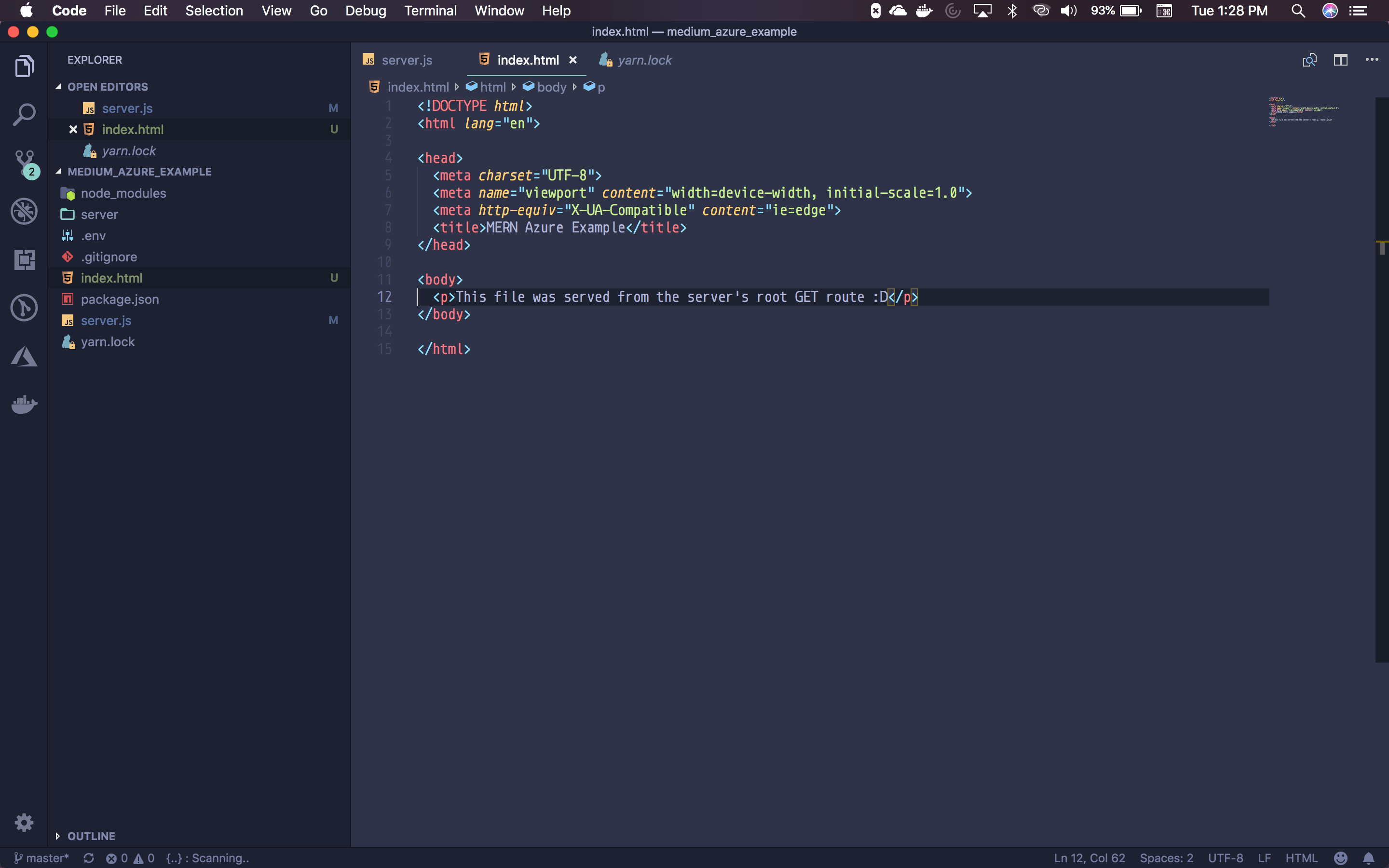Open notifications bell in status bar
Screen dimensions: 1389x868
click(x=1368, y=858)
